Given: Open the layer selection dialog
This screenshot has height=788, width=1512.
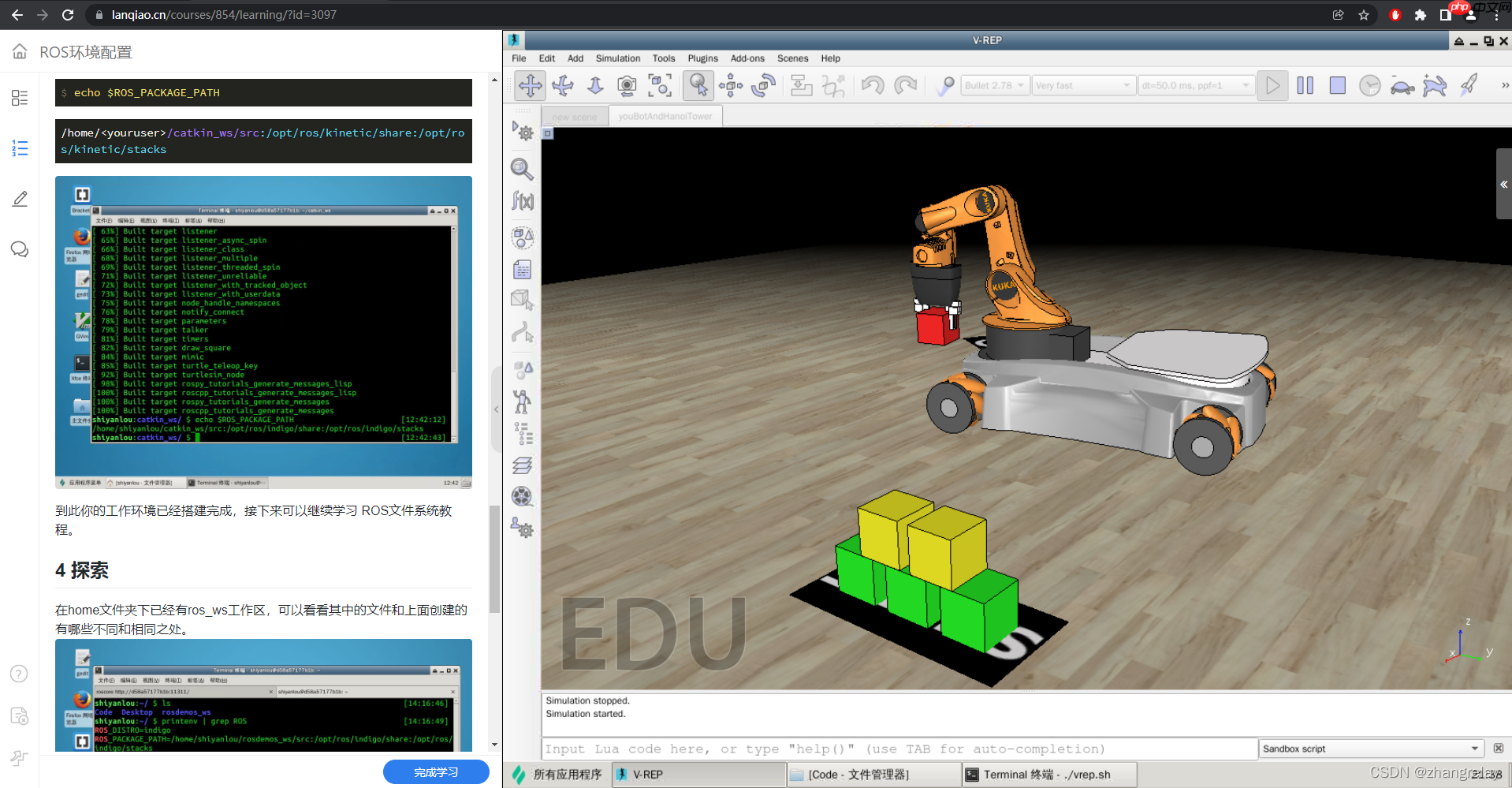Looking at the screenshot, I should (523, 465).
